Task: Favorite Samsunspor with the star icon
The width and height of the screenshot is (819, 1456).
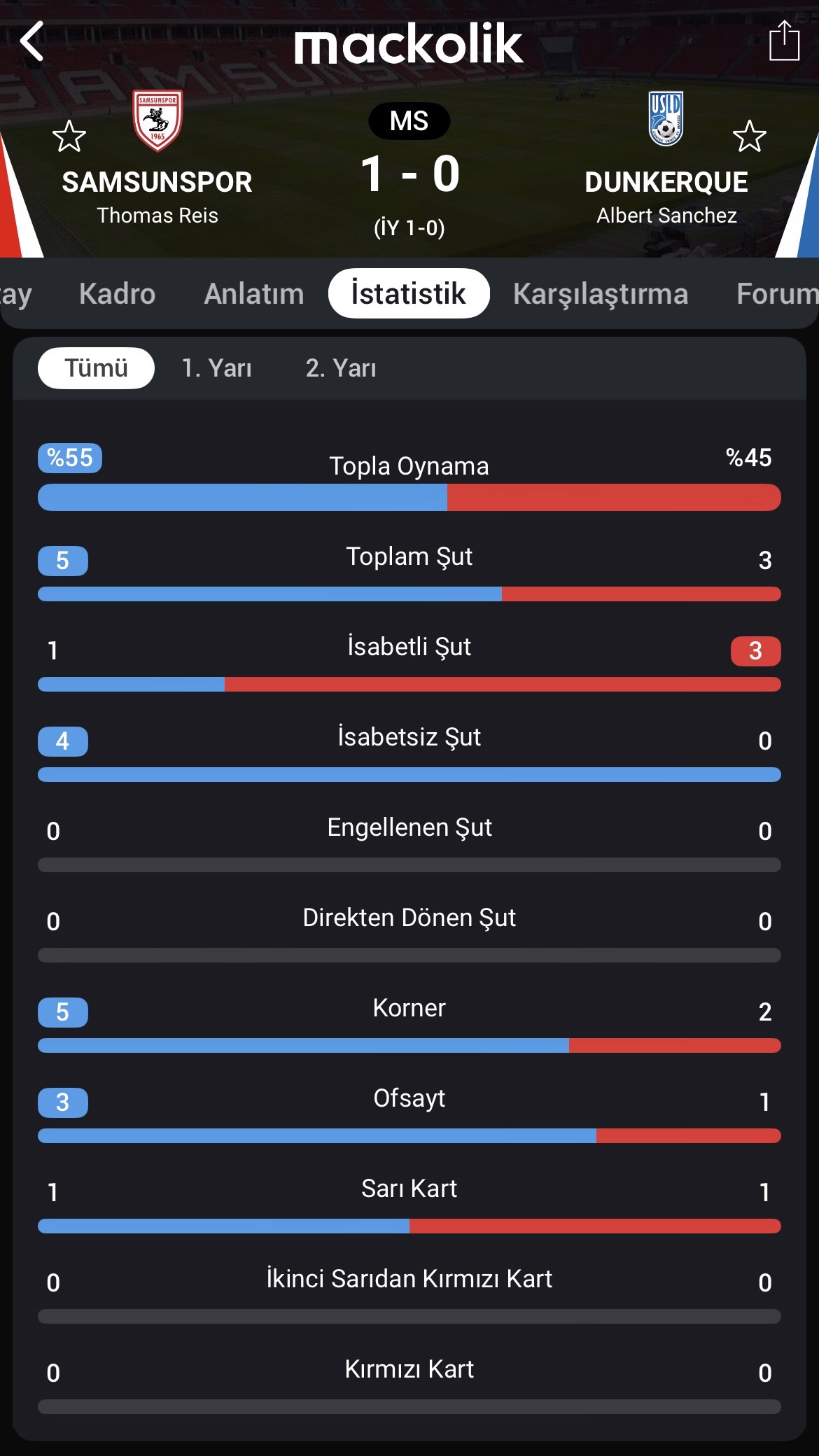Action: point(69,136)
